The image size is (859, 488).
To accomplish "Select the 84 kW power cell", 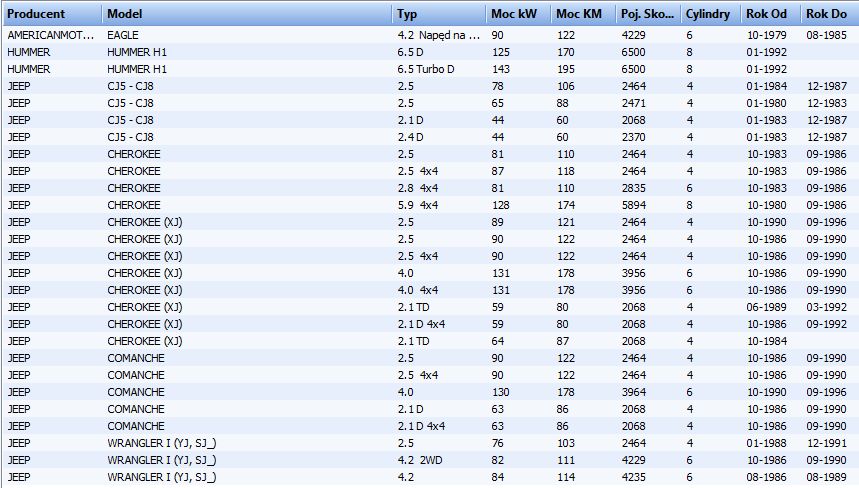I will (x=497, y=476).
